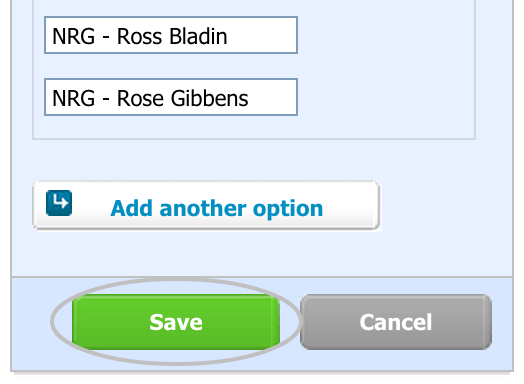Focus the NRG - Ross Bladin text field
The image size is (524, 384).
point(171,35)
